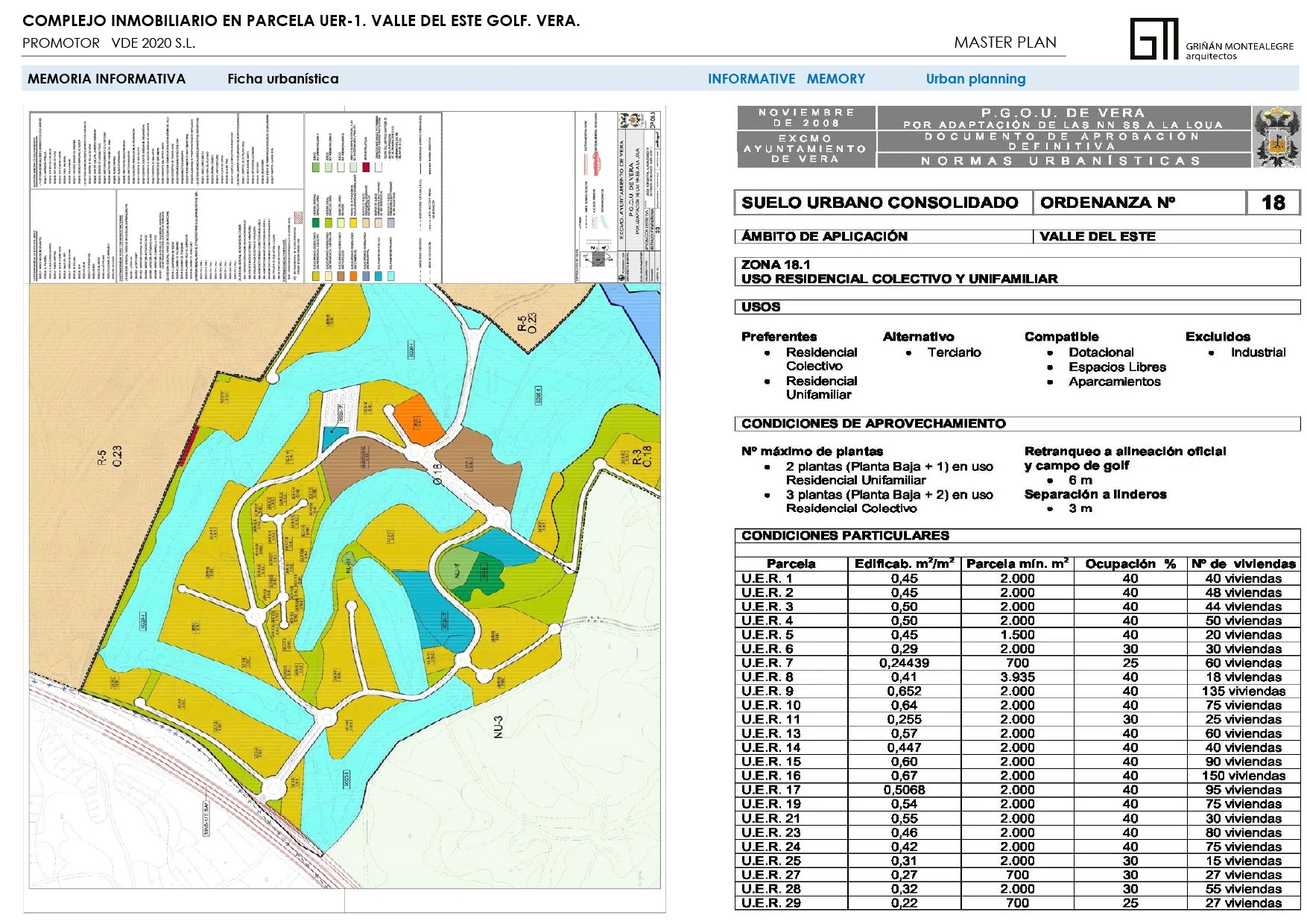Click the '0,24439' edificability for U.E.R. 7

pyautogui.click(x=905, y=663)
